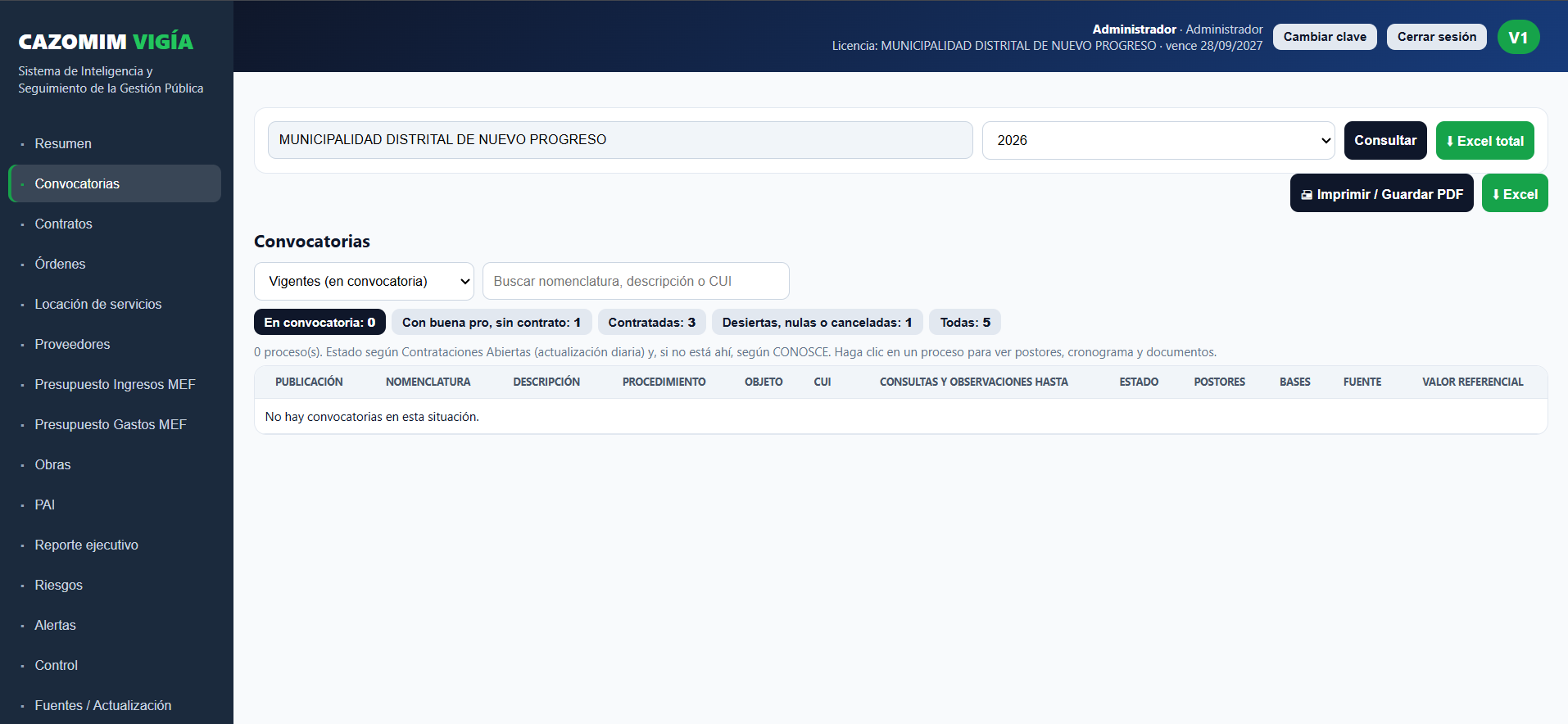Click the PUBLICACIÓN column header
Image resolution: width=1568 pixels, height=724 pixels.
click(309, 382)
